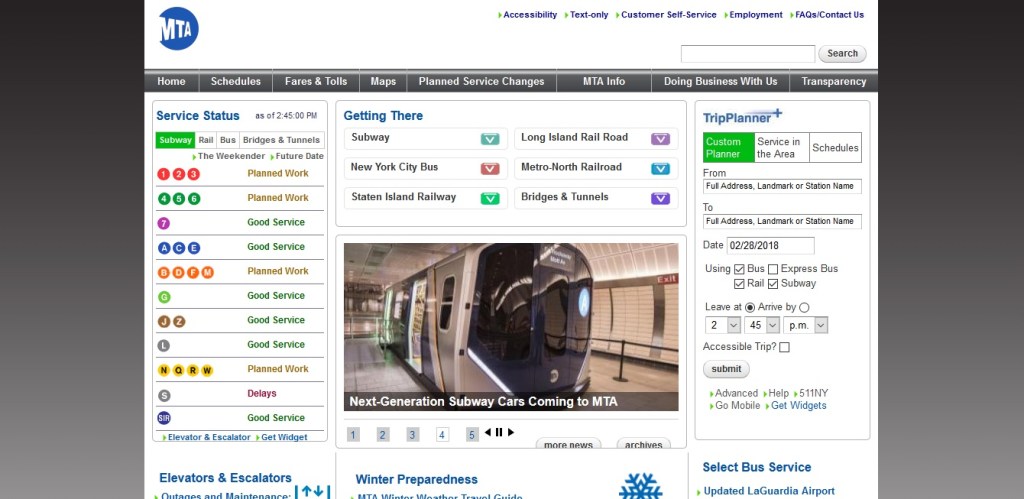Viewport: 1024px width, 499px height.
Task: Go to next news slide arrow
Action: click(511, 432)
